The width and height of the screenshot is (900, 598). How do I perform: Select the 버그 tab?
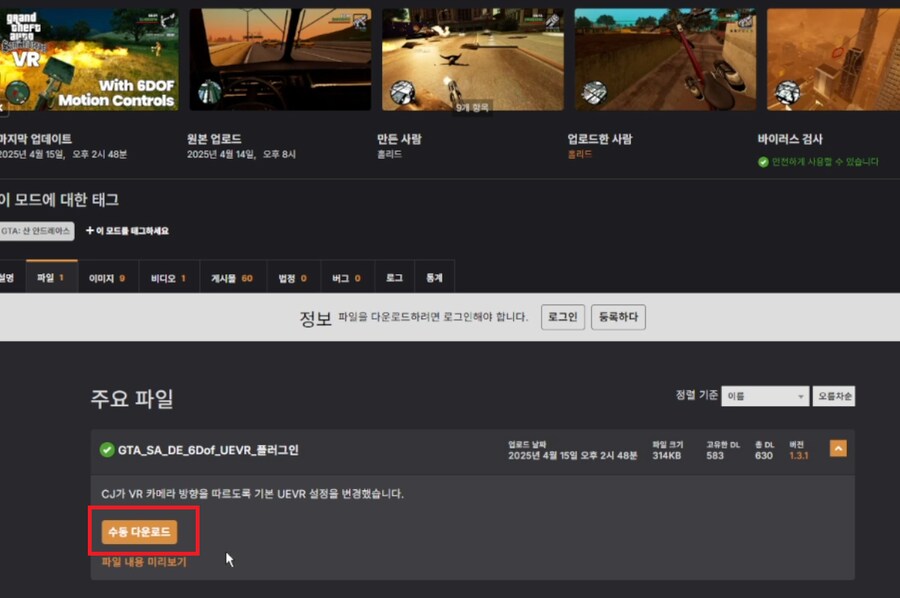(346, 278)
